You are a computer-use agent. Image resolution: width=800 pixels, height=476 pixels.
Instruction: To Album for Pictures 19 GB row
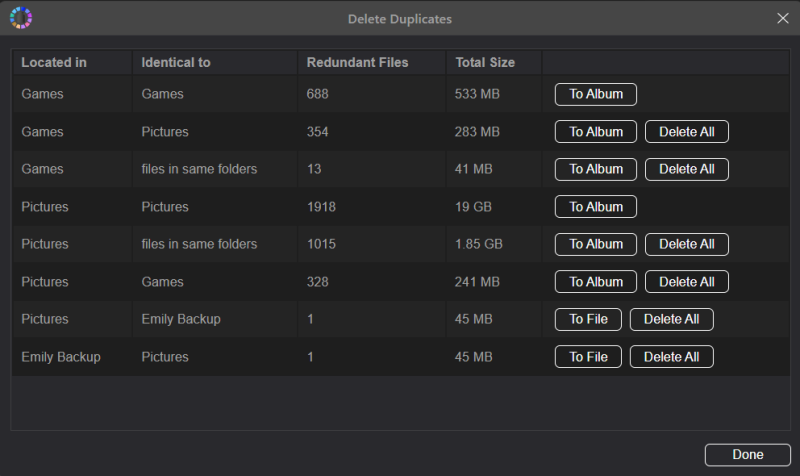click(595, 207)
